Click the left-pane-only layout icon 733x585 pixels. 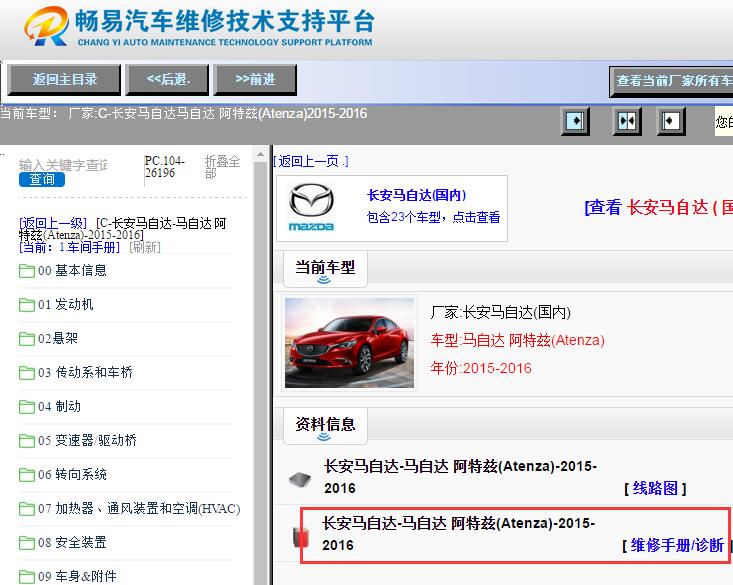[x=575, y=121]
